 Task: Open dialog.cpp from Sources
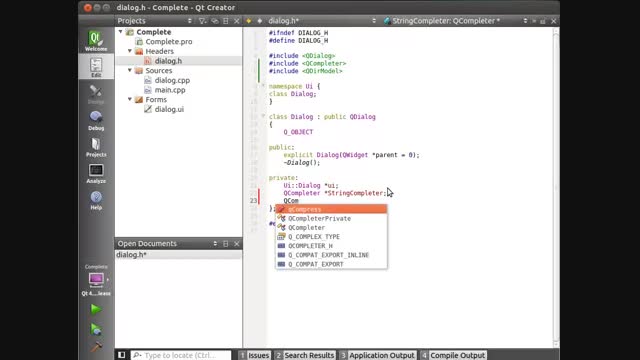[172, 80]
